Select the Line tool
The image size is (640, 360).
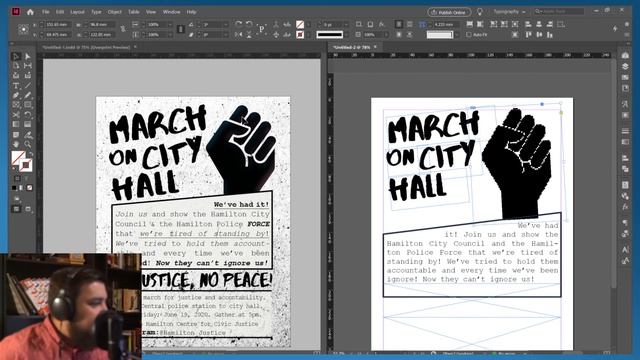click(27, 86)
